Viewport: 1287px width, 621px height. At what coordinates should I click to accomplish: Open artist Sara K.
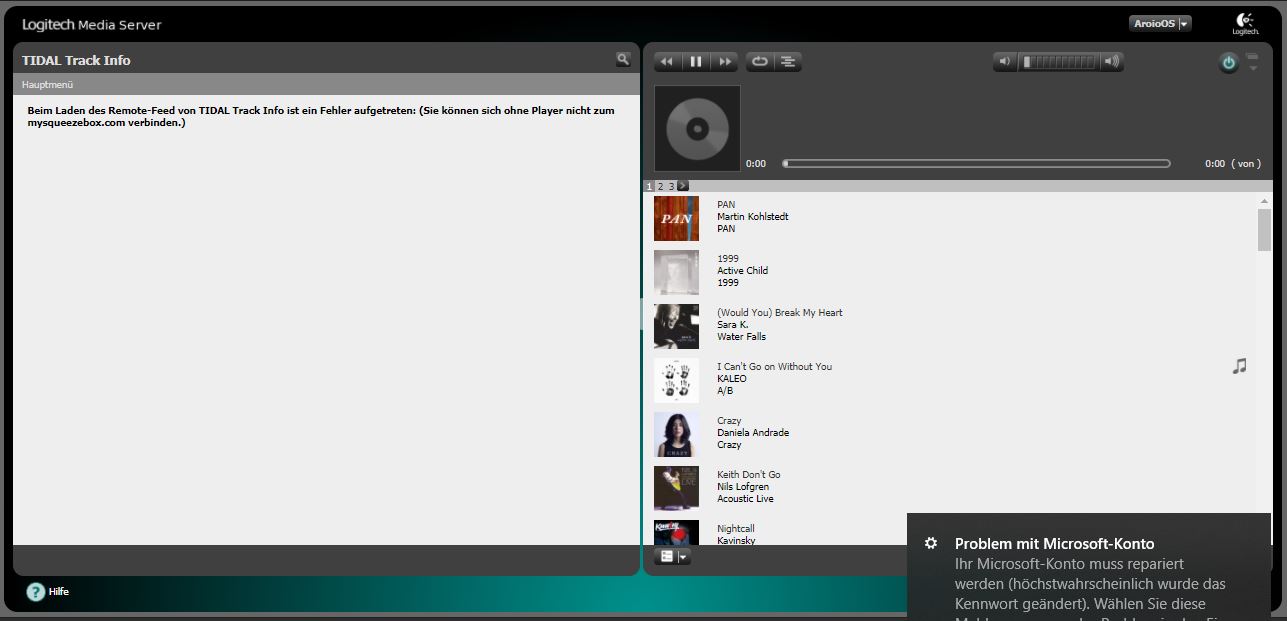(732, 325)
